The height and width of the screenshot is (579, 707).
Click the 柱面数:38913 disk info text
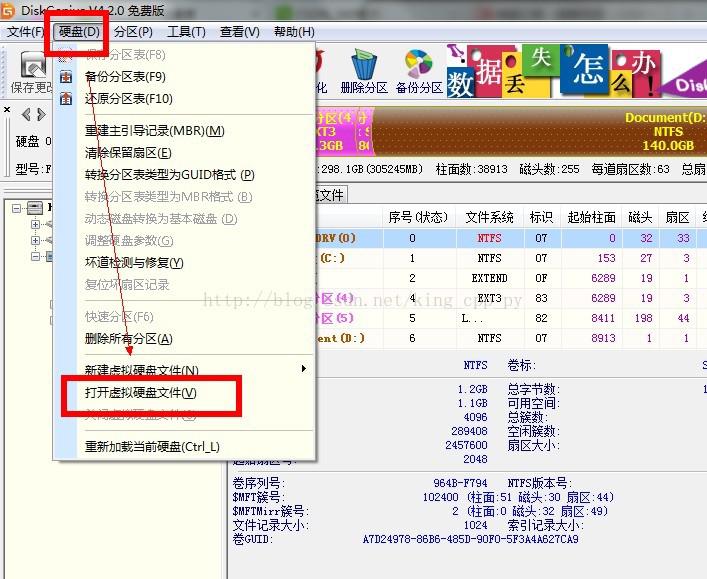(x=472, y=169)
